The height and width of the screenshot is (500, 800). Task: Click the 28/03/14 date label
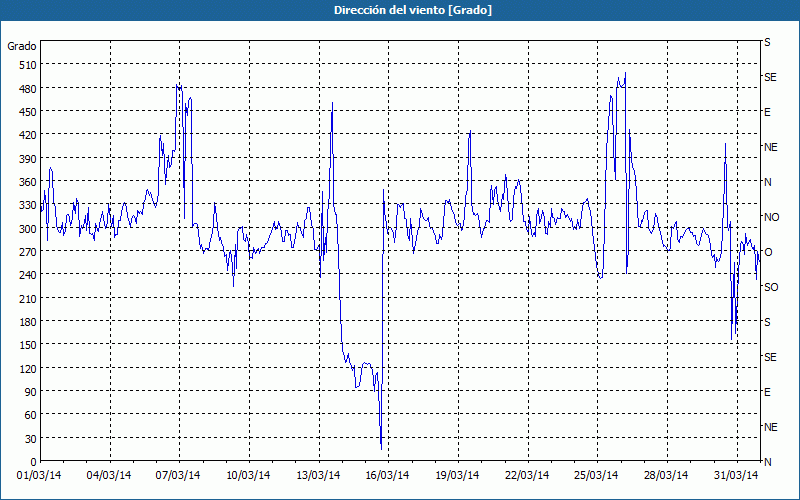(x=666, y=476)
